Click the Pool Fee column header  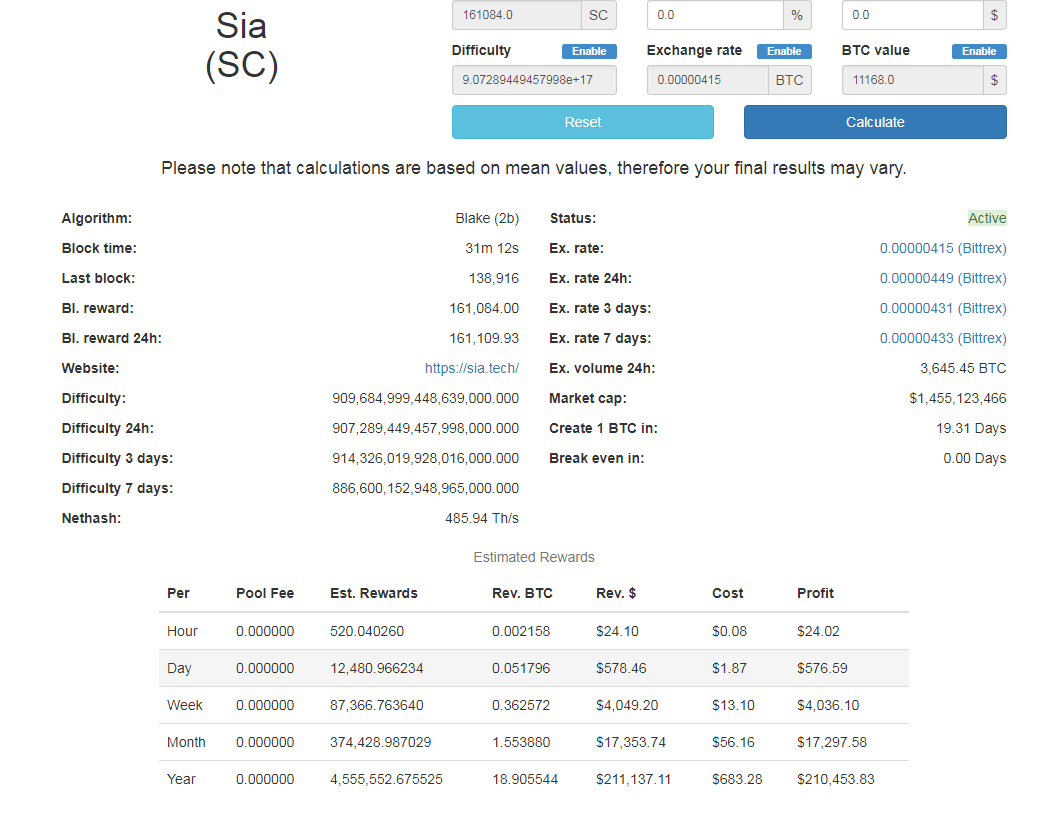click(265, 593)
